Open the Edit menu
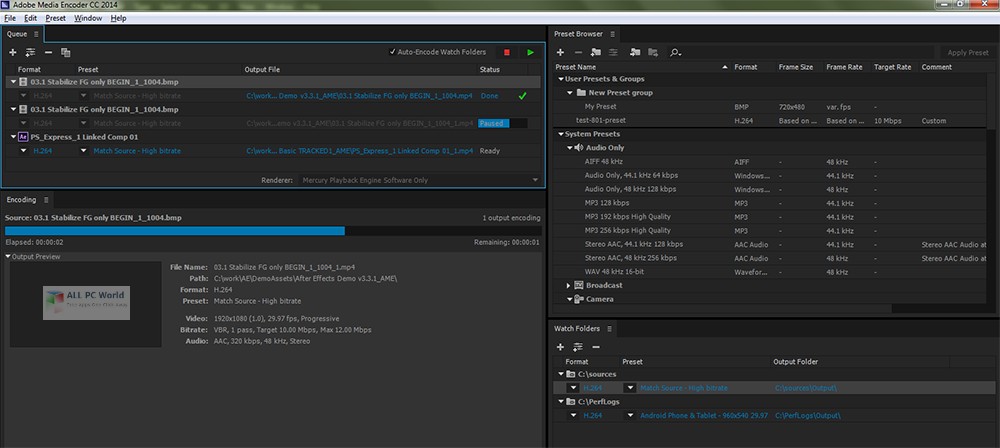The image size is (1000, 448). pyautogui.click(x=31, y=19)
